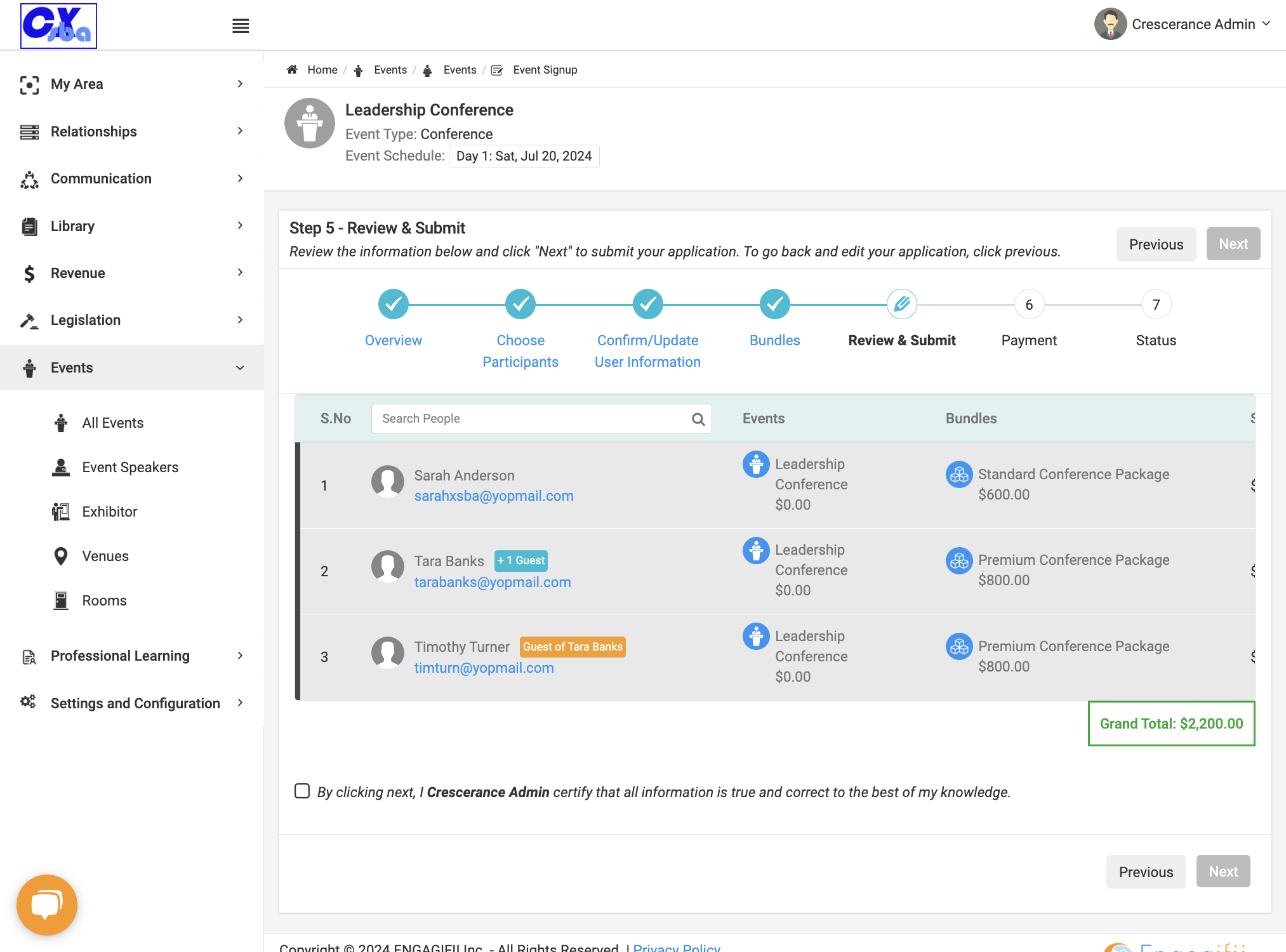Click Standard Conference Package bundle icon
This screenshot has height=952, width=1286.
(x=959, y=475)
